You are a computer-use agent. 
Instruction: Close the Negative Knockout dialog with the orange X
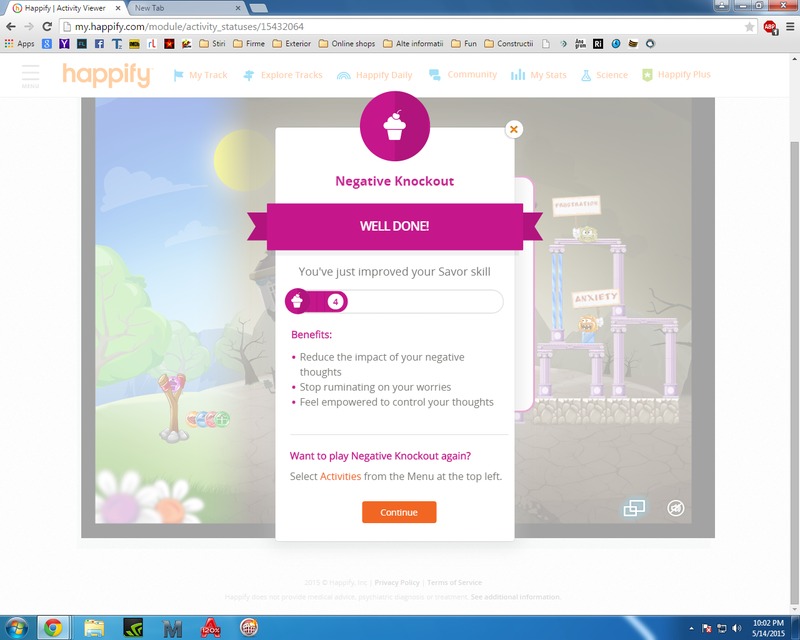pyautogui.click(x=514, y=130)
